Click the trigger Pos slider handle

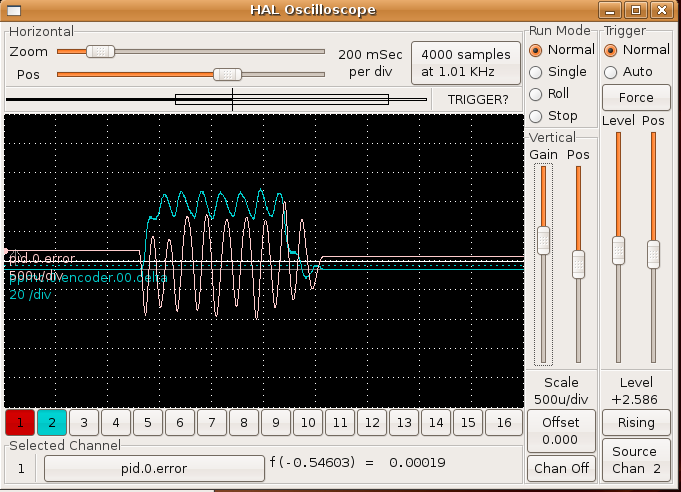pyautogui.click(x=653, y=254)
